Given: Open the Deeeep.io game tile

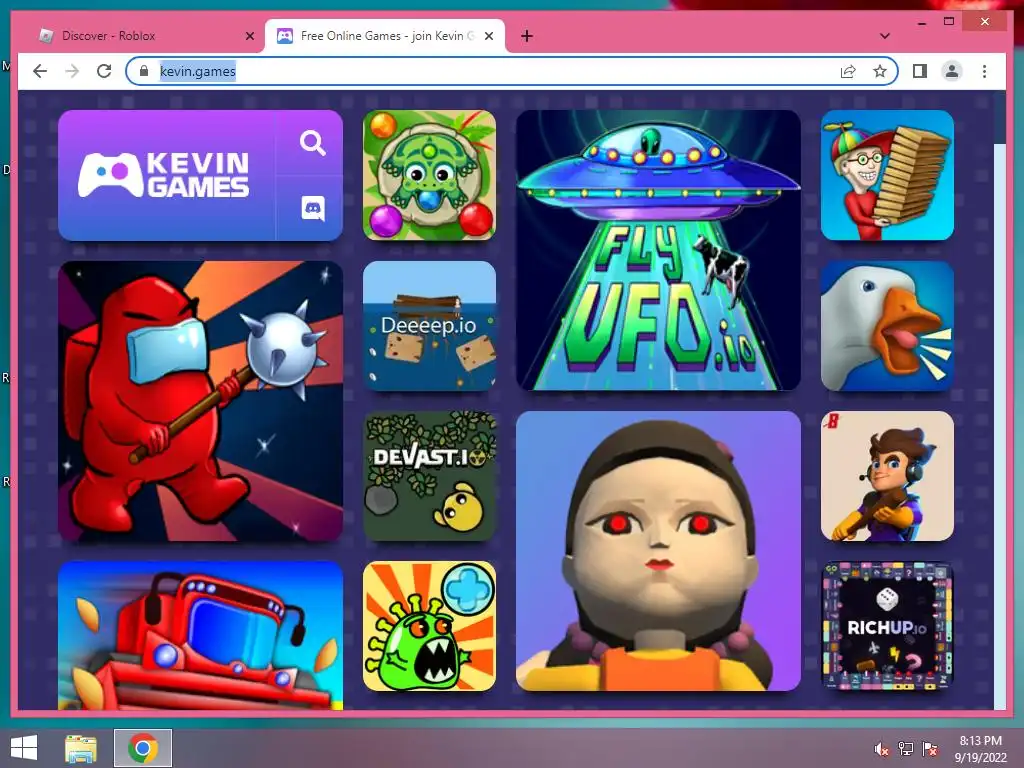Looking at the screenshot, I should click(429, 326).
